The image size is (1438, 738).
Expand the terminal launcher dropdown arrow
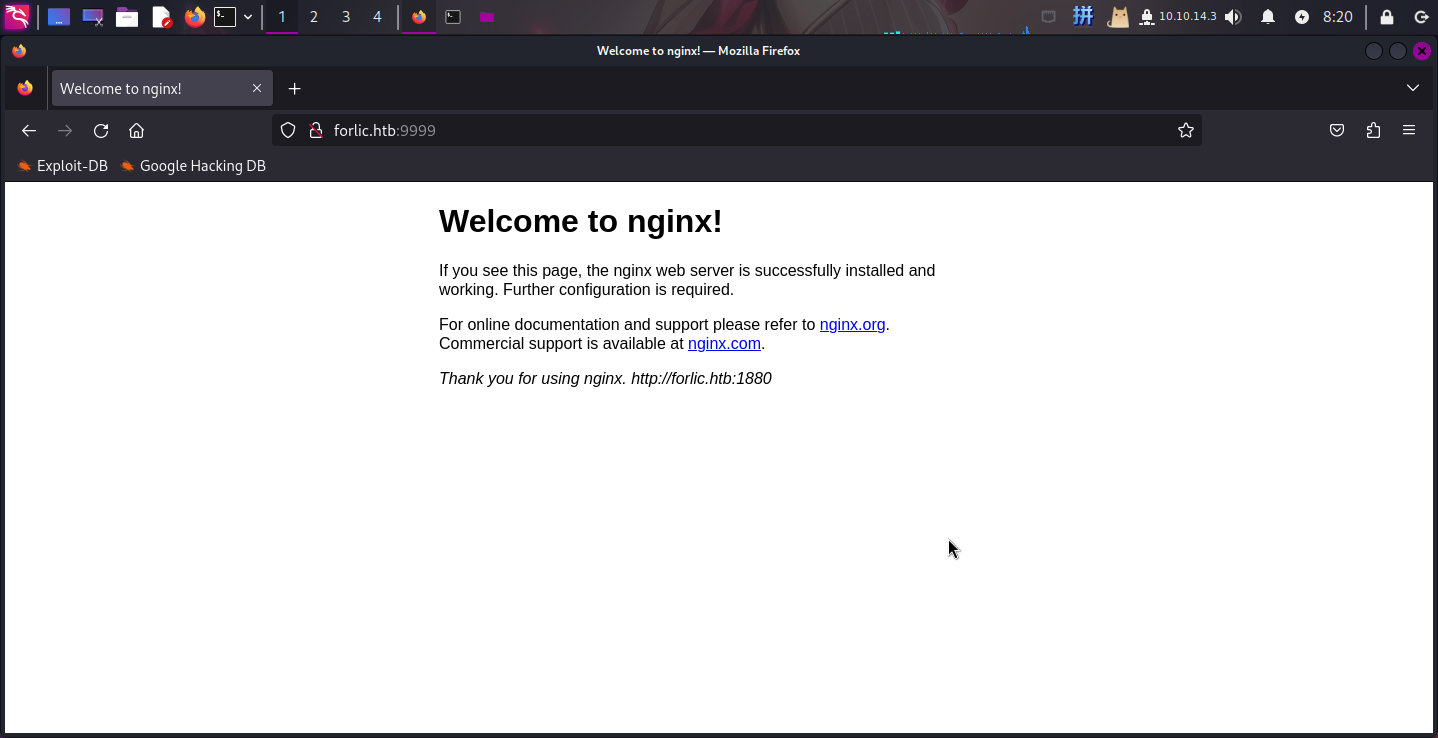(248, 17)
